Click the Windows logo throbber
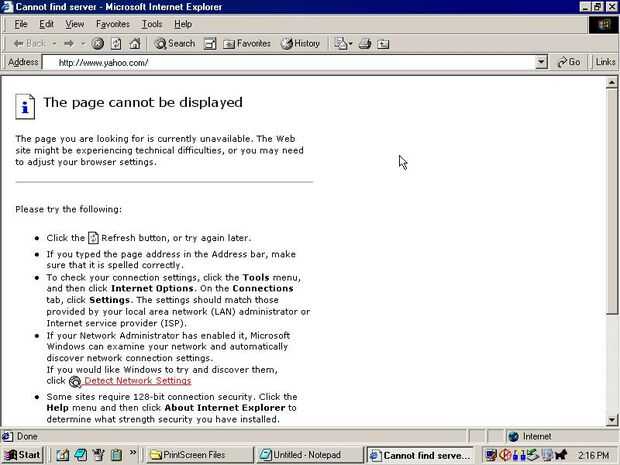Screen dimensions: 620x465 pos(603,25)
